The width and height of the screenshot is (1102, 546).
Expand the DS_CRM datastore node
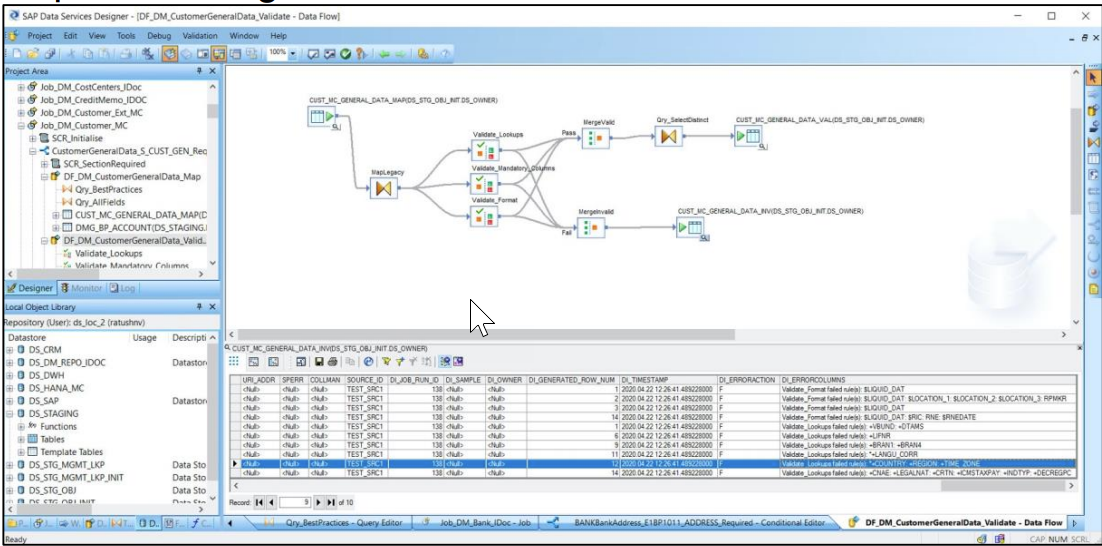(x=10, y=350)
